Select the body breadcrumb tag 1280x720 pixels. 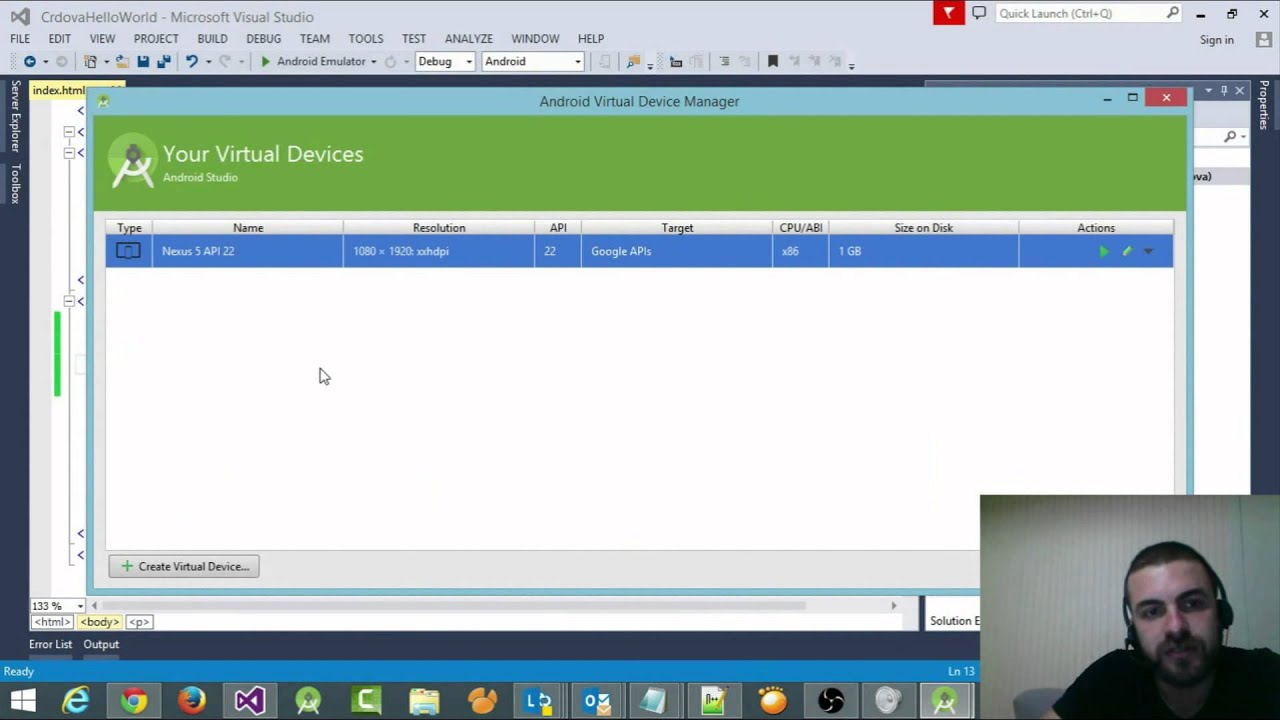coord(100,622)
